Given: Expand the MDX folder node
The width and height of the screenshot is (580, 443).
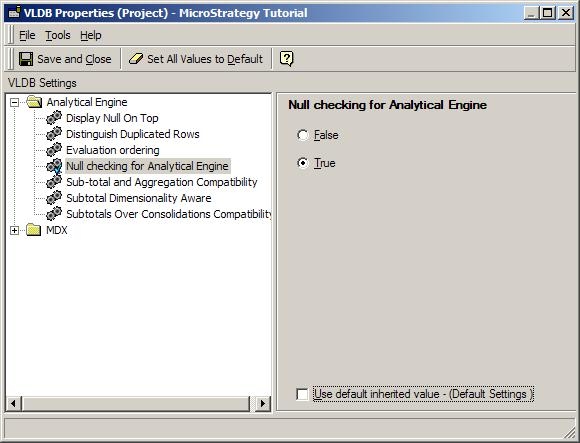Looking at the screenshot, I should pyautogui.click(x=14, y=230).
